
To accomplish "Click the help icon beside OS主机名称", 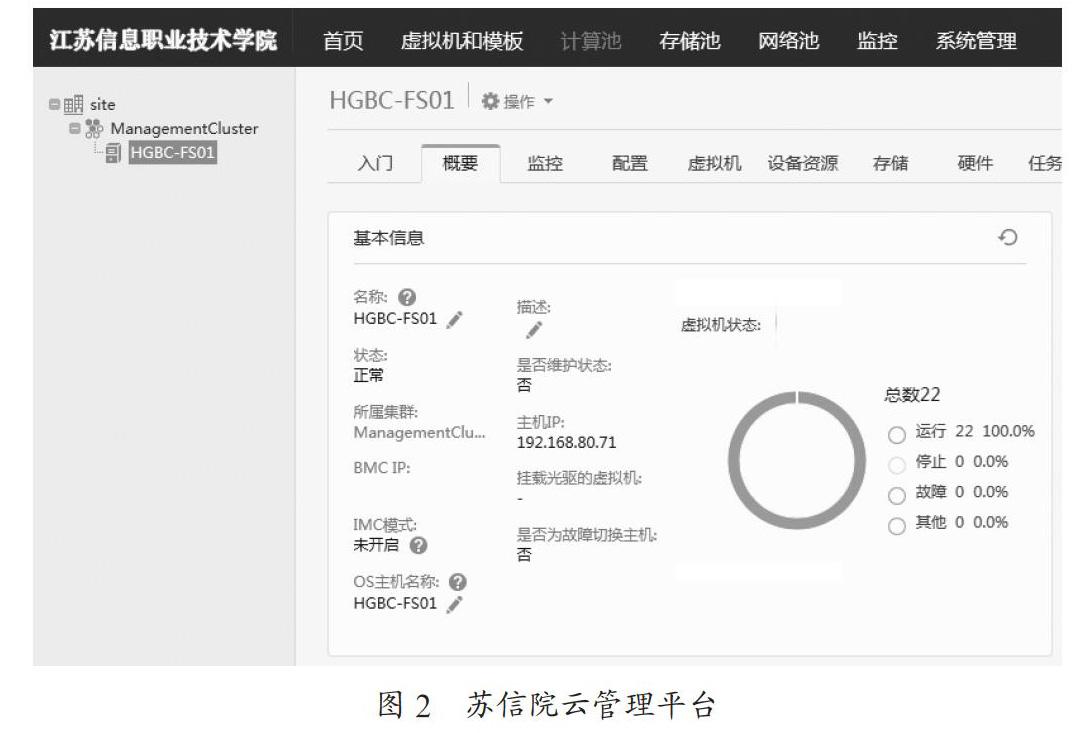I will pyautogui.click(x=457, y=582).
